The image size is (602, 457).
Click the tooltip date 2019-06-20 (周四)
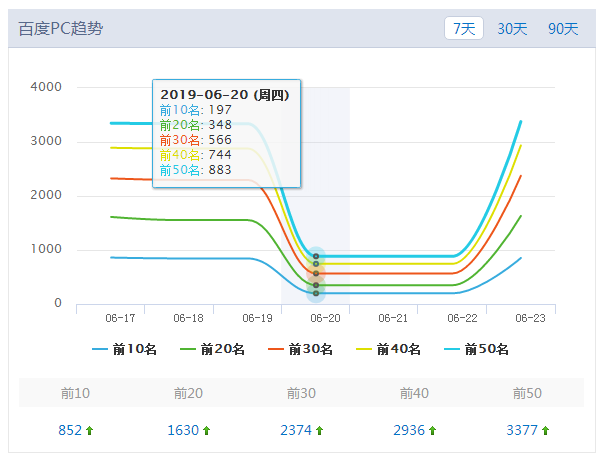tap(225, 94)
